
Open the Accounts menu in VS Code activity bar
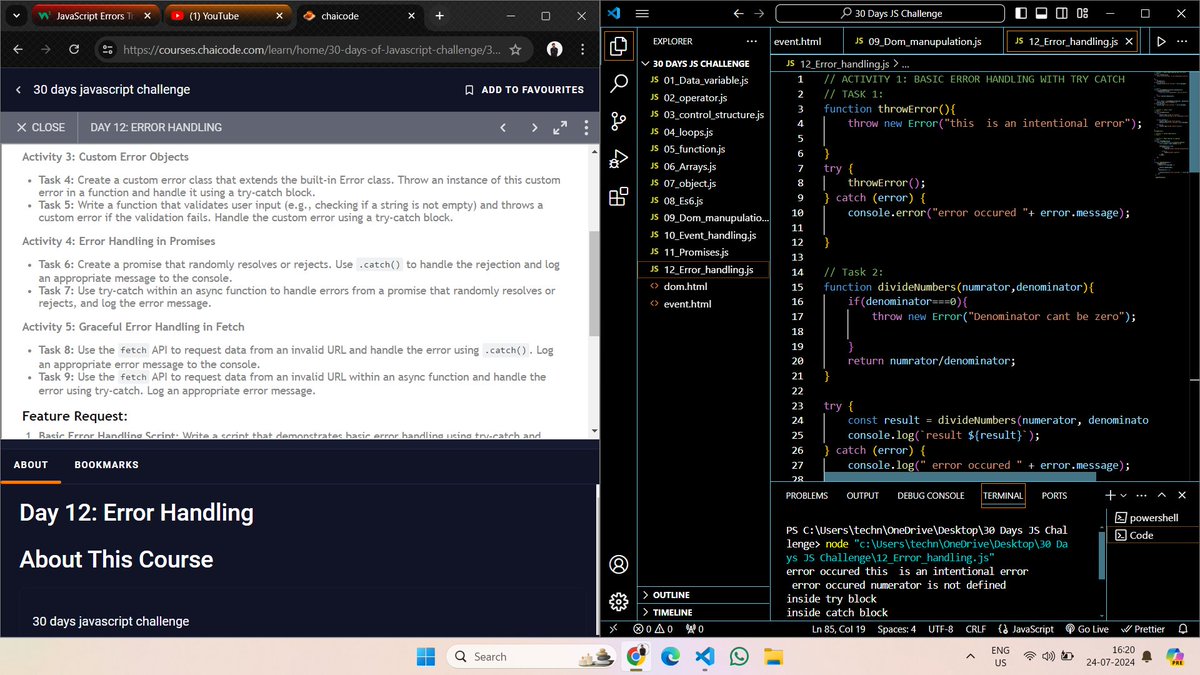click(618, 564)
